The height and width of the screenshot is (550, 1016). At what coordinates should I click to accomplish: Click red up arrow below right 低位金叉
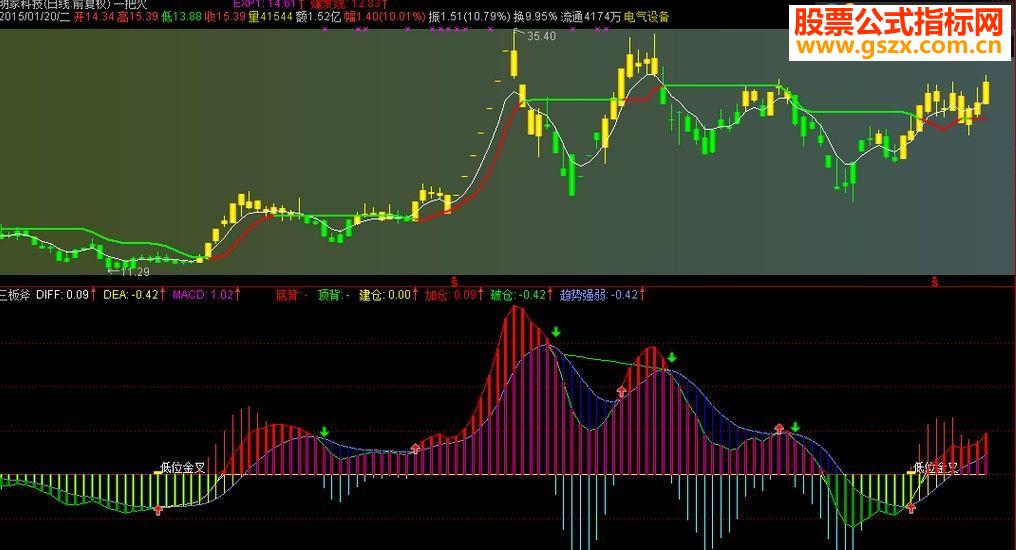911,508
